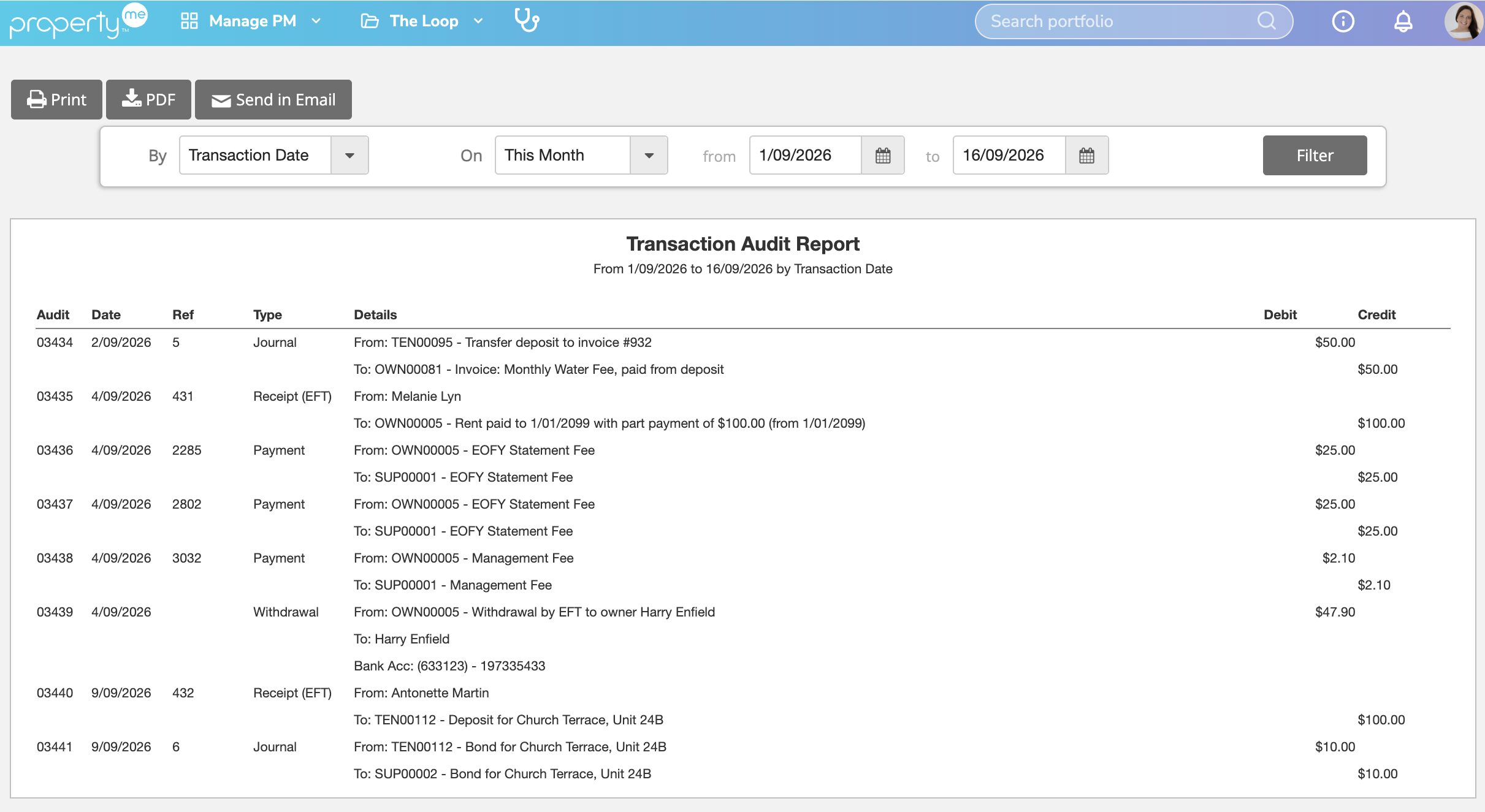This screenshot has height=812, width=1485.
Task: Click the Ref 3032 cell
Action: (186, 558)
